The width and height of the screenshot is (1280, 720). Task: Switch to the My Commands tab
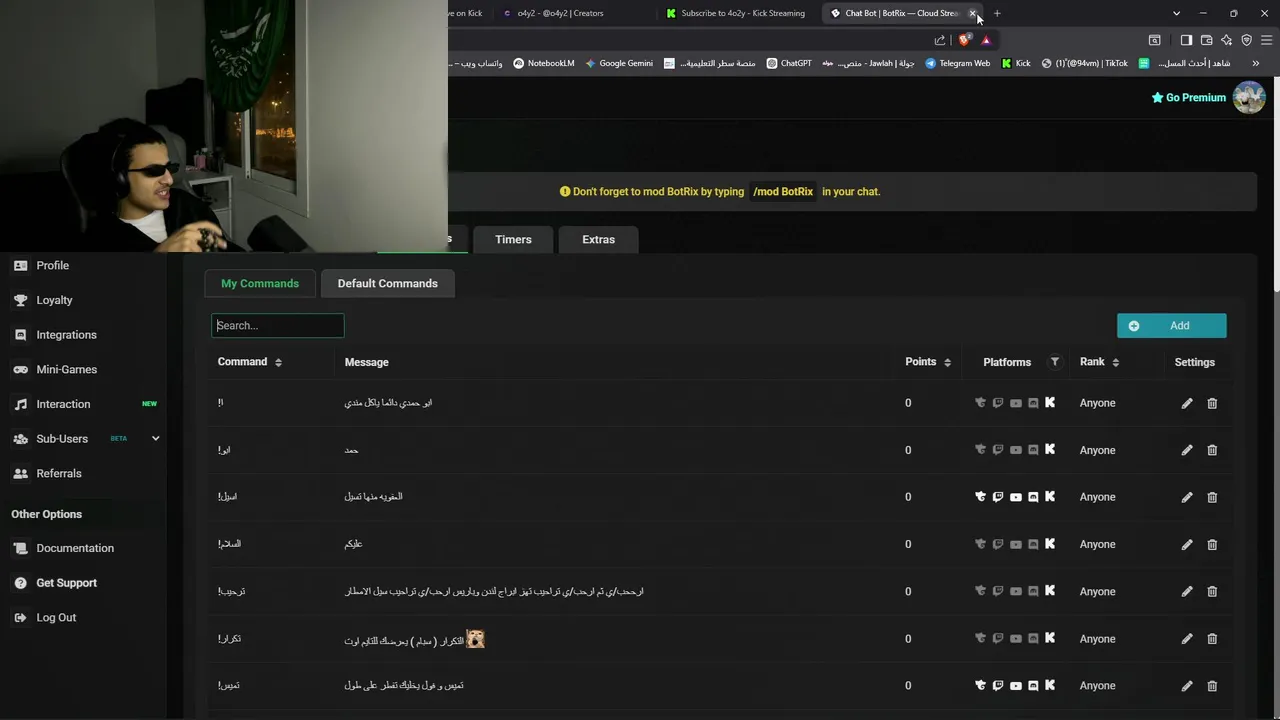260,283
